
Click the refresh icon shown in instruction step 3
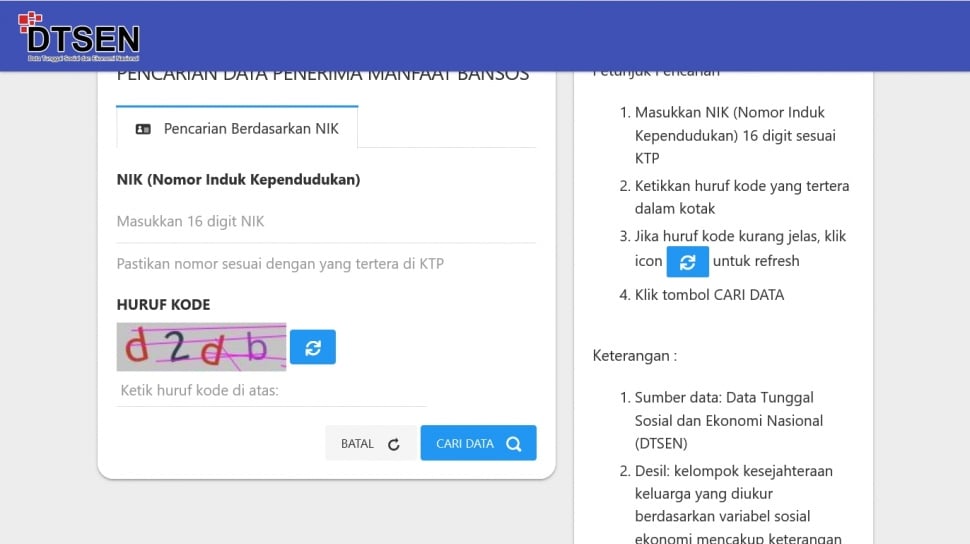[687, 262]
